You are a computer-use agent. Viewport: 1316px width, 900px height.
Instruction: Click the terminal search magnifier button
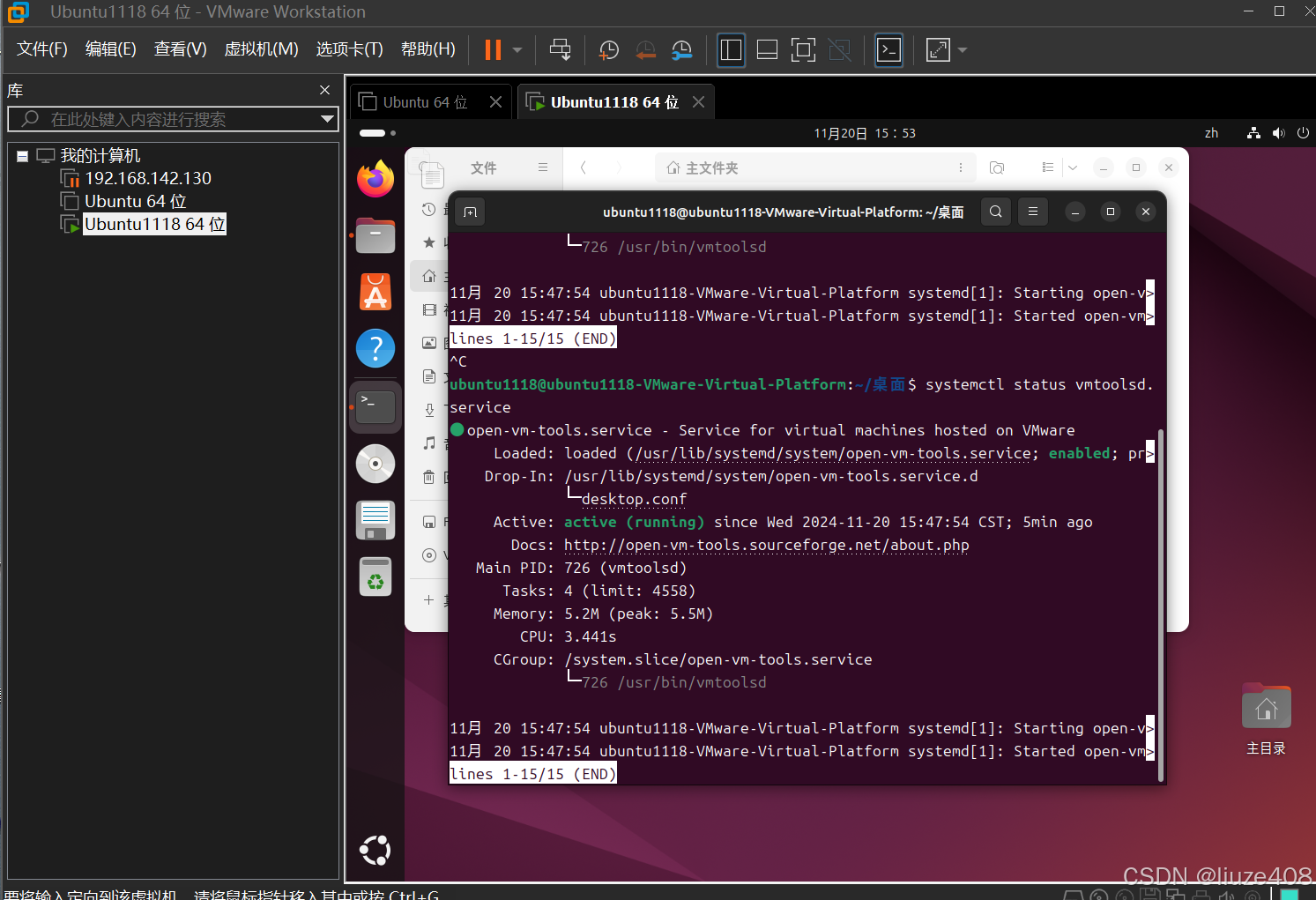996,212
